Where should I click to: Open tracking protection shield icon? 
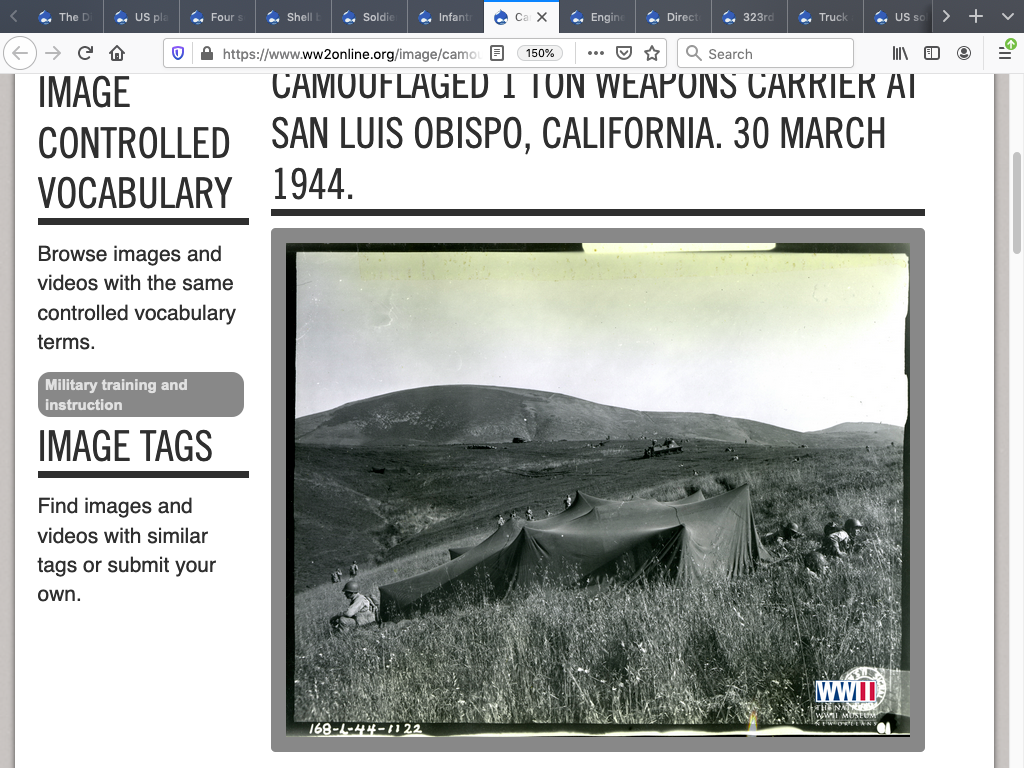tap(179, 54)
